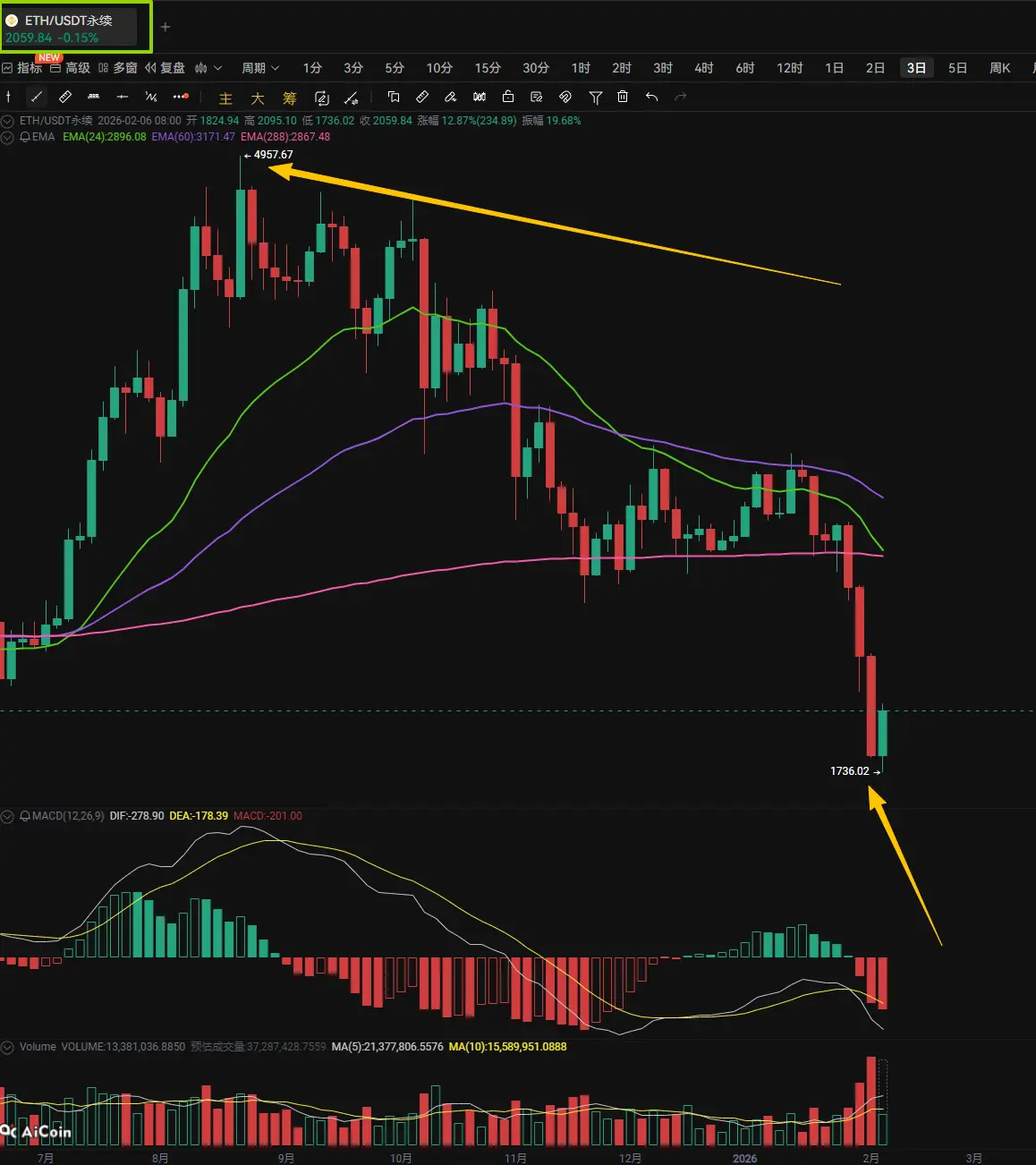Click the 1736.02 low price label
The image size is (1036, 1165).
850,770
